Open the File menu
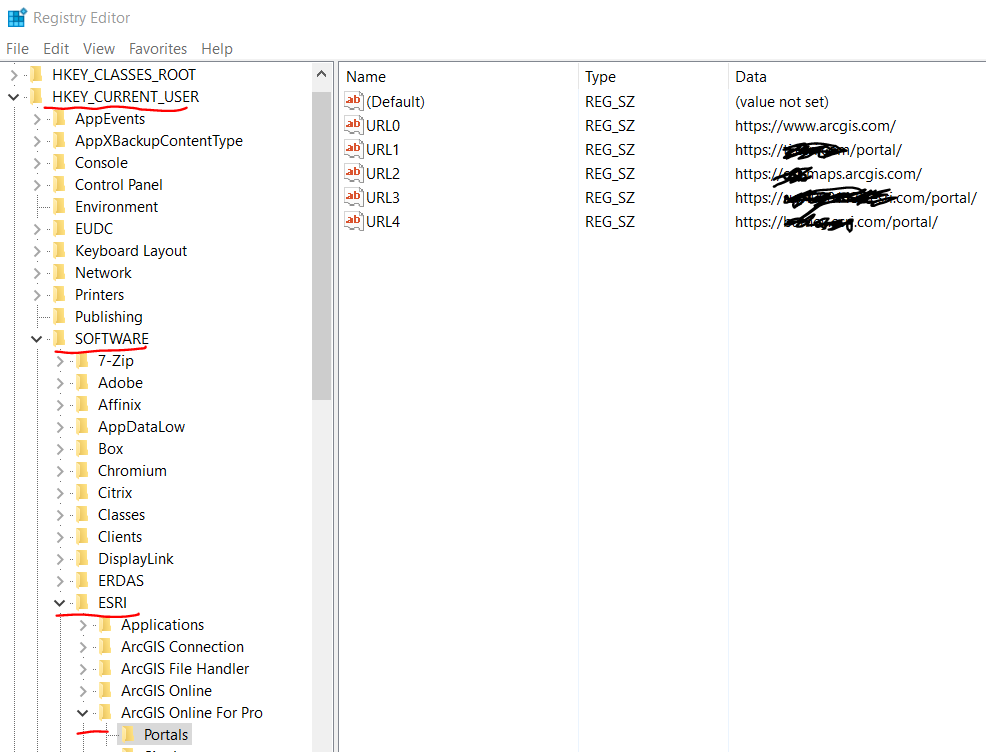Screen dimensions: 986x752 pyautogui.click(x=18, y=48)
